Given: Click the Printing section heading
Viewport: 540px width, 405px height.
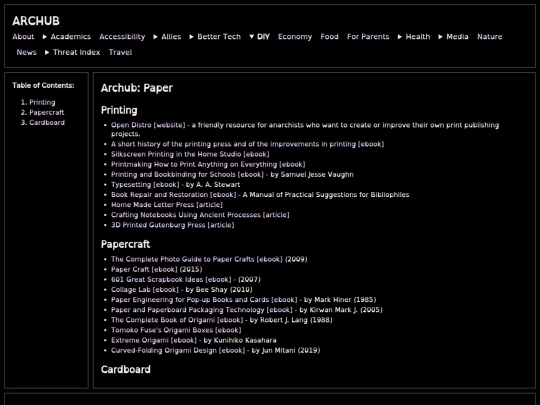Looking at the screenshot, I should pyautogui.click(x=119, y=110).
